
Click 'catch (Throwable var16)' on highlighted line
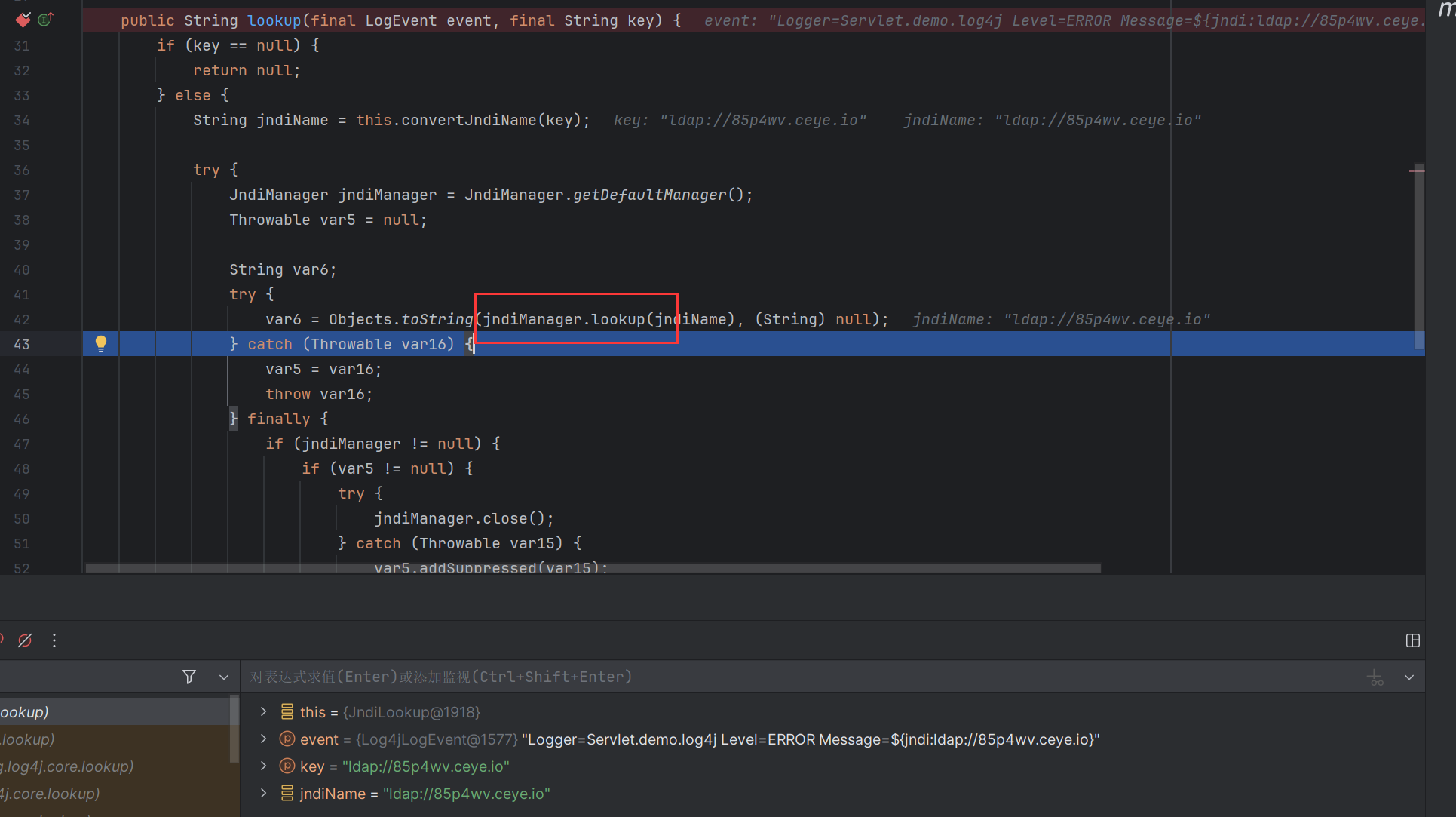click(351, 344)
